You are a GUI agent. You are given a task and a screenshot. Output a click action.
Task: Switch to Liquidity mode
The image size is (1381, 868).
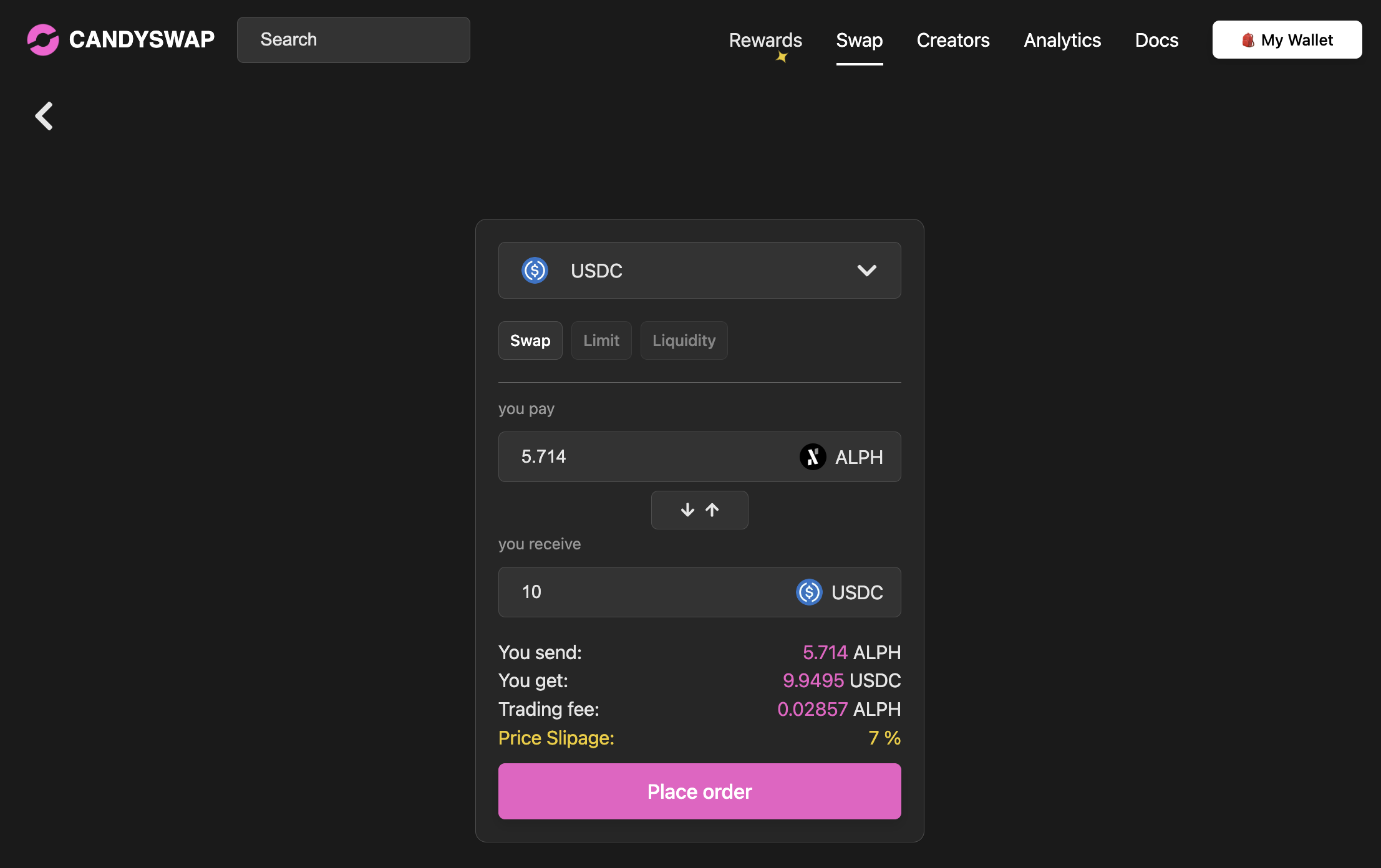[x=684, y=340]
